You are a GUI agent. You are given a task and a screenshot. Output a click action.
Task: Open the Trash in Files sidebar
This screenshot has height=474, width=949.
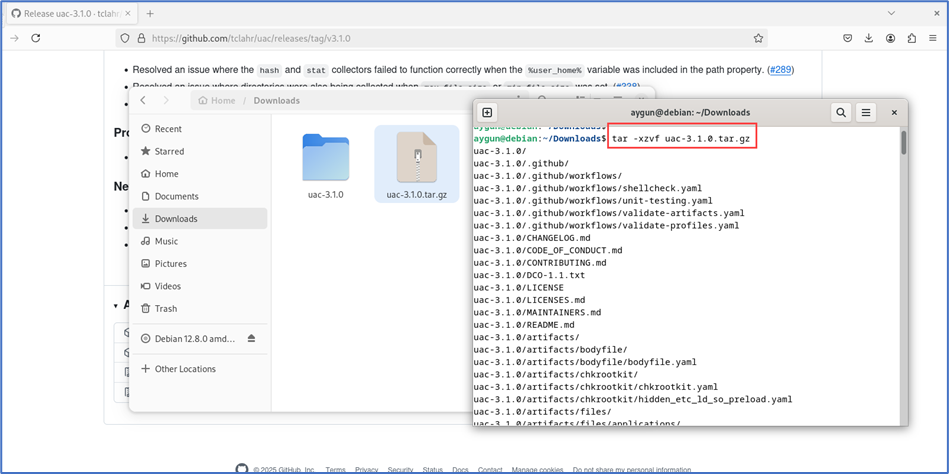pos(166,309)
